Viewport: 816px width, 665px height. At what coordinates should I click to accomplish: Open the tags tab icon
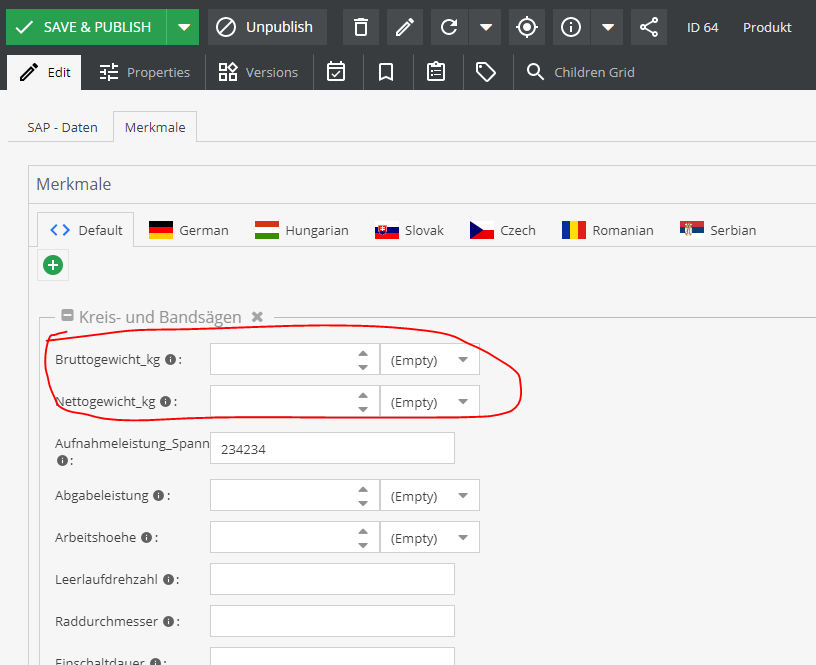[486, 72]
